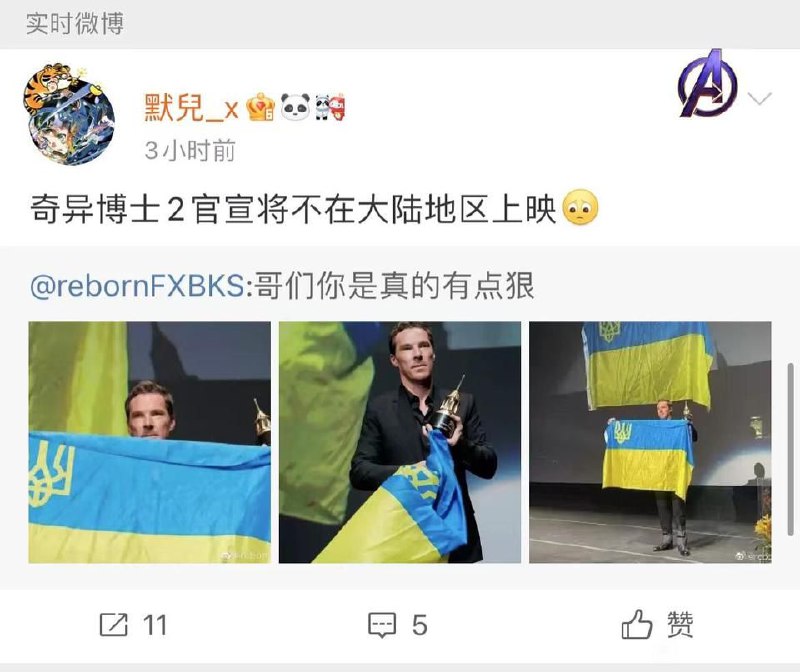The image size is (800, 672).
Task: Tap the username 默兒_x
Action: (x=192, y=108)
